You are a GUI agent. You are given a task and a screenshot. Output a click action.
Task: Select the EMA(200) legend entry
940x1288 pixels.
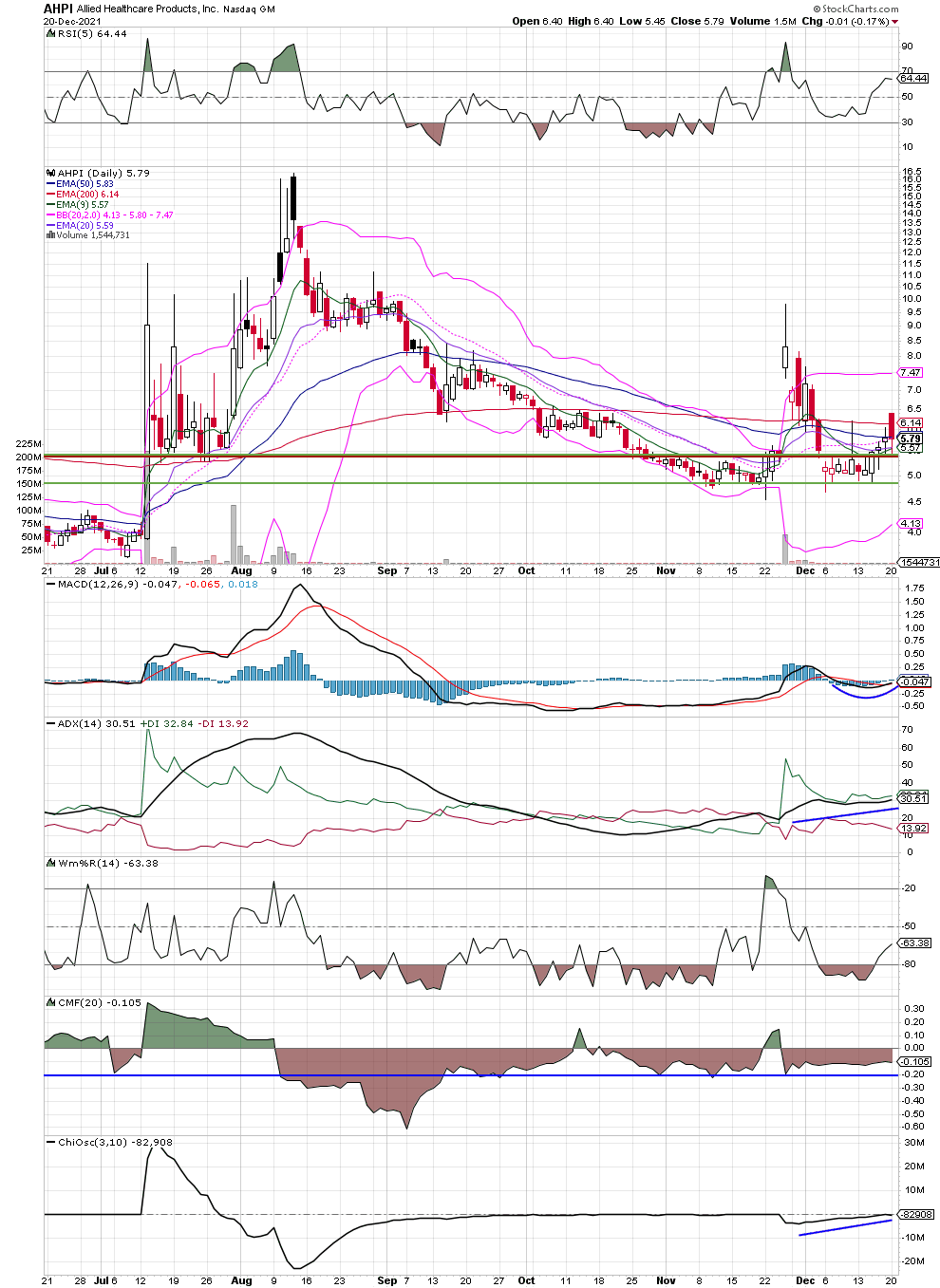point(85,194)
